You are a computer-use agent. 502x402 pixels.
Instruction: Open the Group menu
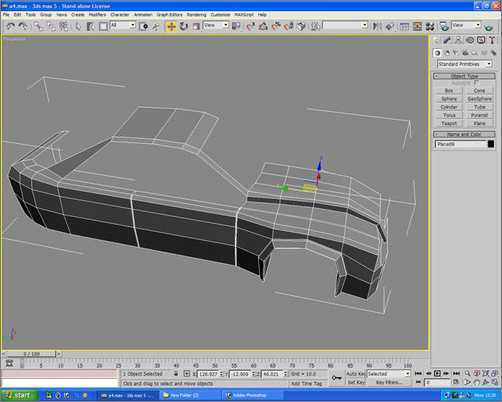tap(46, 15)
